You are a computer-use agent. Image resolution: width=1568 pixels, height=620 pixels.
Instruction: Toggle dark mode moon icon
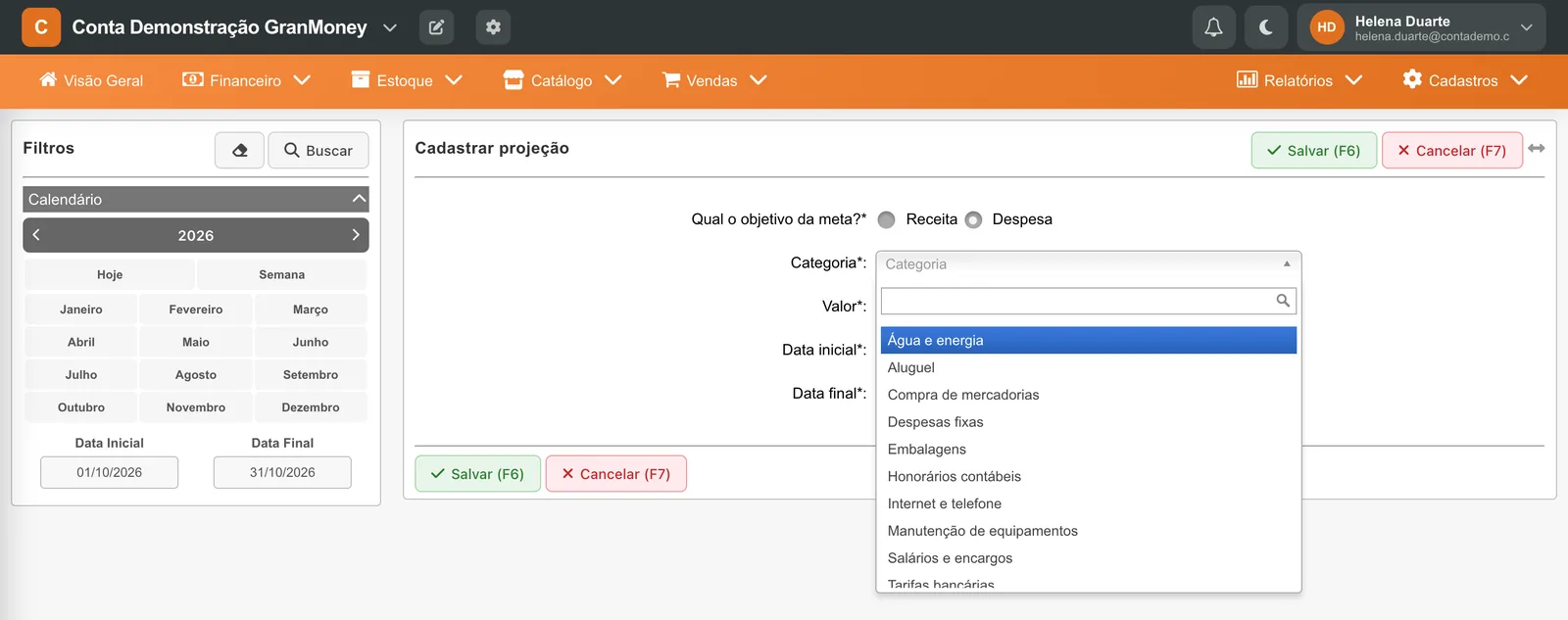coord(1266,27)
